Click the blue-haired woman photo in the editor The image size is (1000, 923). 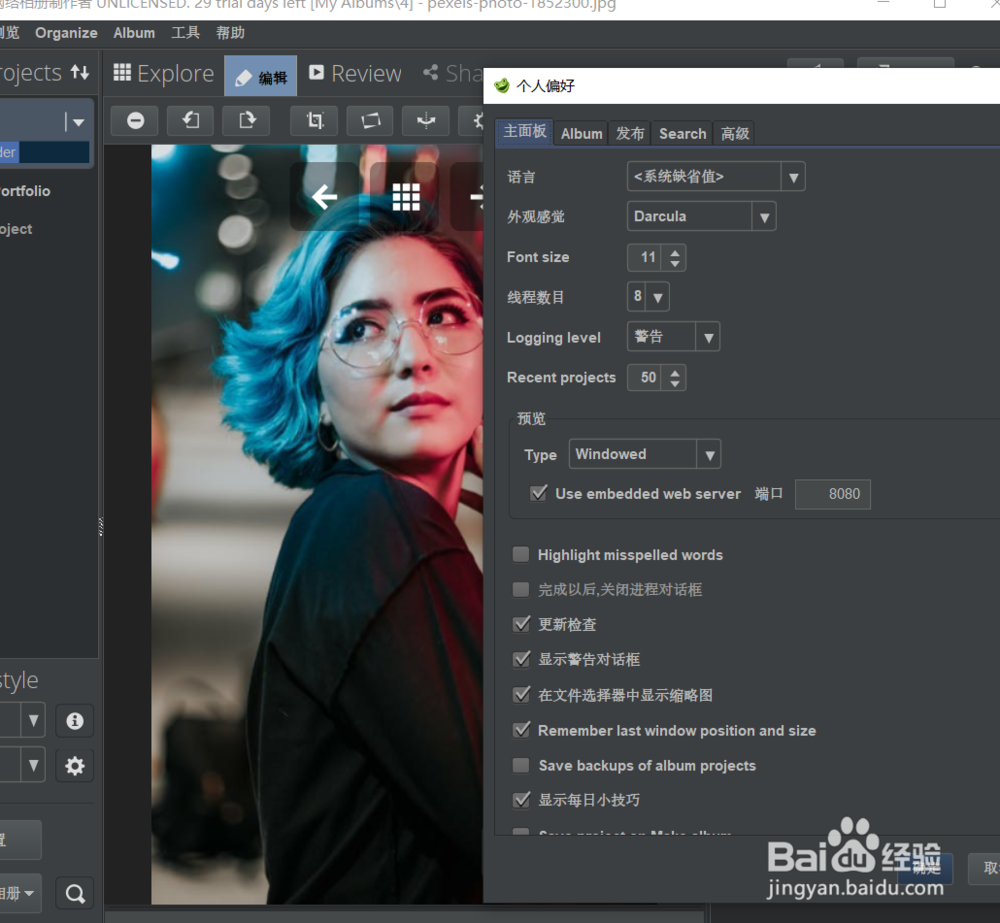[x=316, y=524]
